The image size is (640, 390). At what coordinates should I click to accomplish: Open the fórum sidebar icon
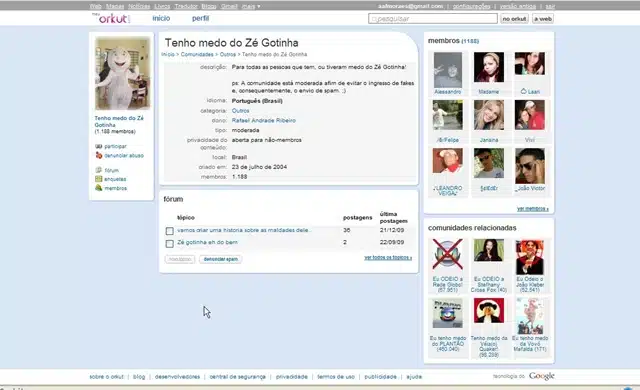[x=98, y=170]
